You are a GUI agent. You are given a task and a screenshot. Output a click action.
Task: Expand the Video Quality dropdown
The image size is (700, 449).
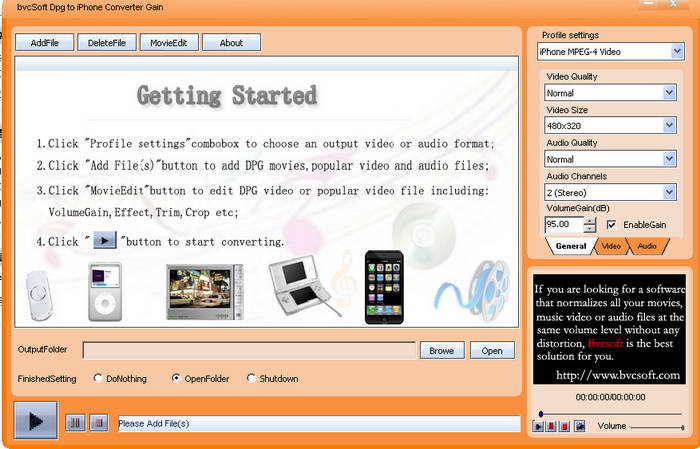click(610, 93)
